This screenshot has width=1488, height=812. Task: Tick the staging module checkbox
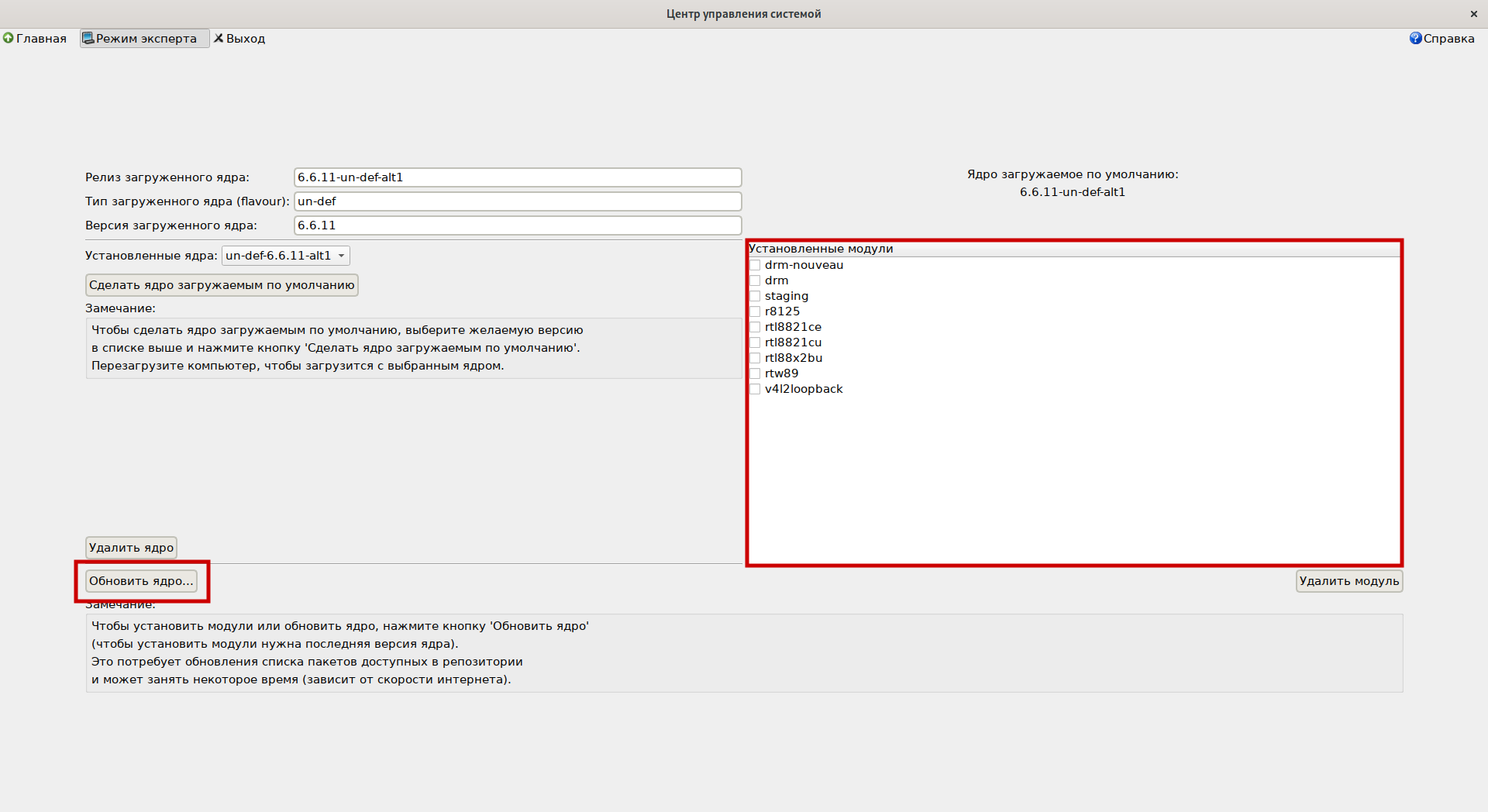tap(755, 296)
